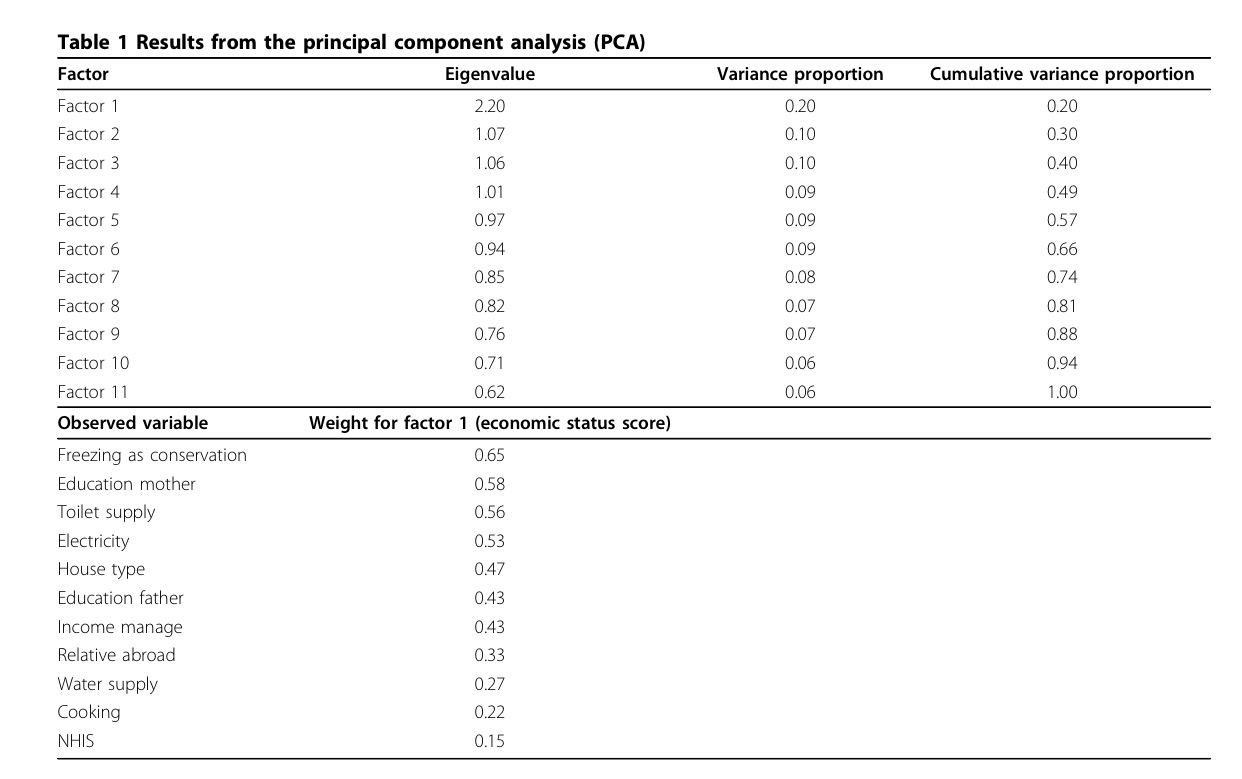The width and height of the screenshot is (1242, 779).
Task: Click the 'NHIS' row label
Action: click(76, 741)
